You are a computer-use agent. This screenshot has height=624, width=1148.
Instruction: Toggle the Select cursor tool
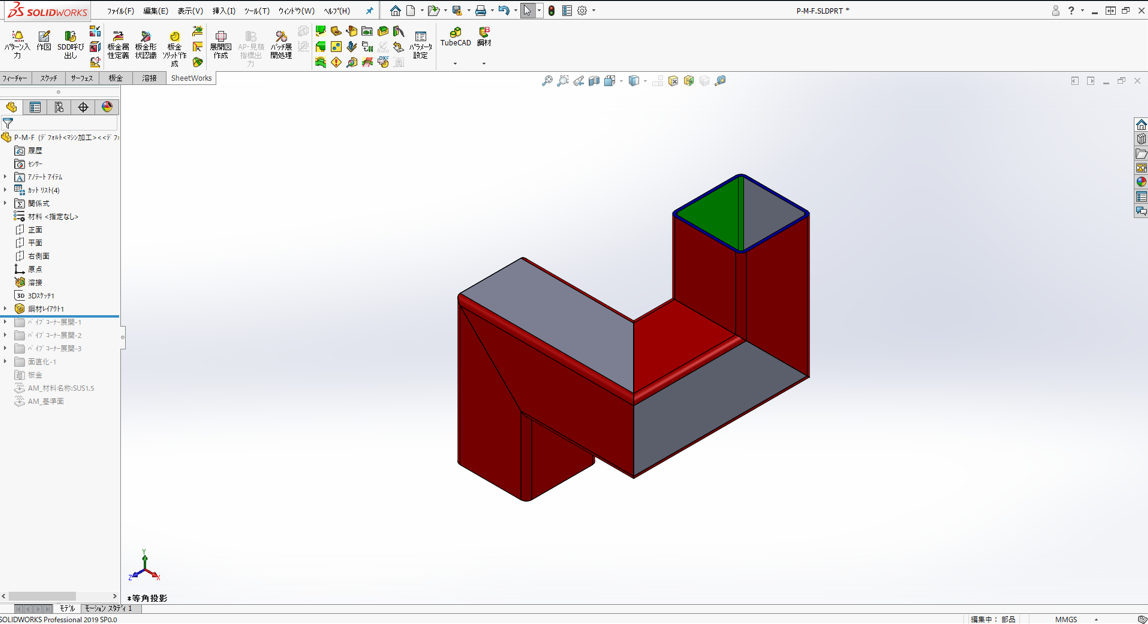tap(527, 11)
